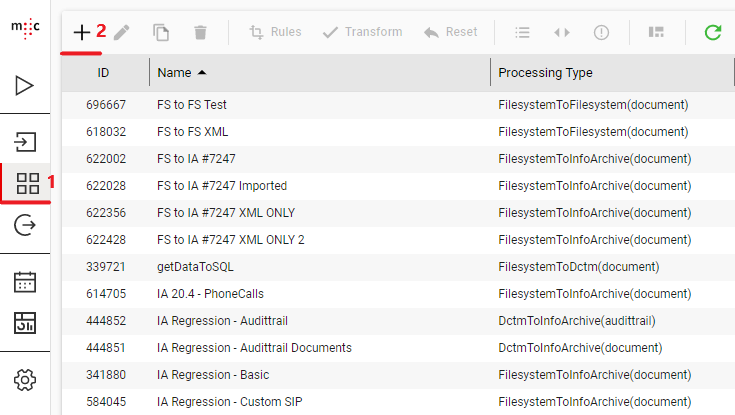Click the trash delete icon
The width and height of the screenshot is (735, 415).
200,32
